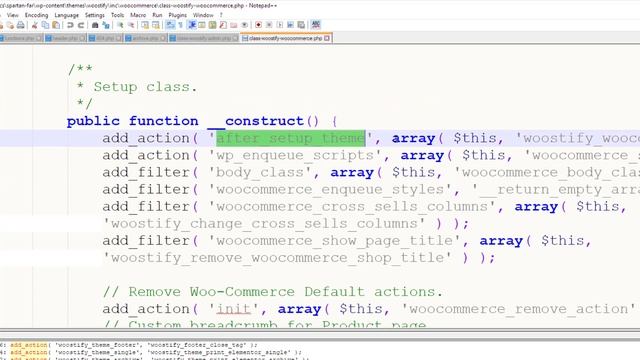The width and height of the screenshot is (640, 360).
Task: Click the 'body_class' string
Action: pyautogui.click(x=260, y=173)
